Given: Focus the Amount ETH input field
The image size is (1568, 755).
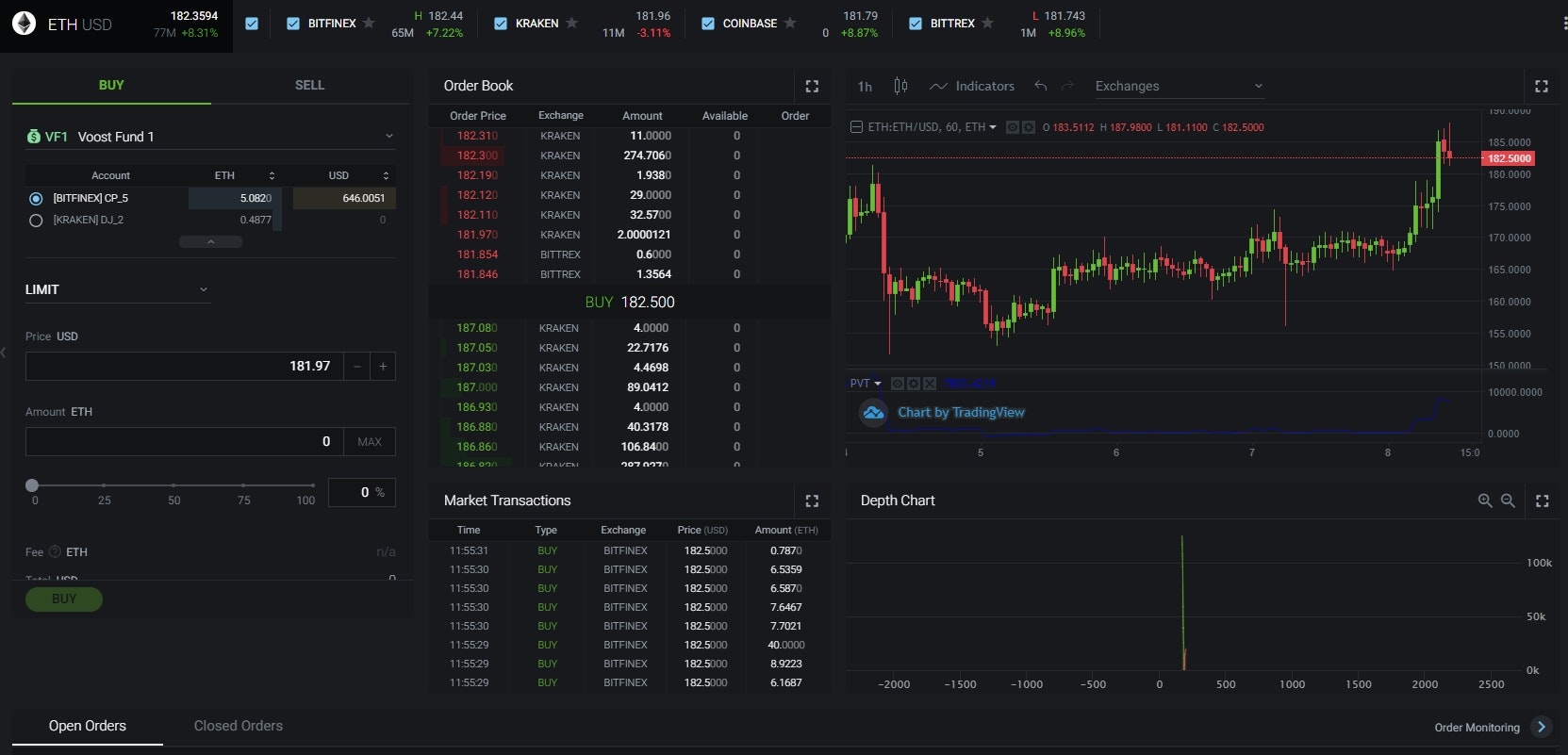Looking at the screenshot, I should (184, 441).
